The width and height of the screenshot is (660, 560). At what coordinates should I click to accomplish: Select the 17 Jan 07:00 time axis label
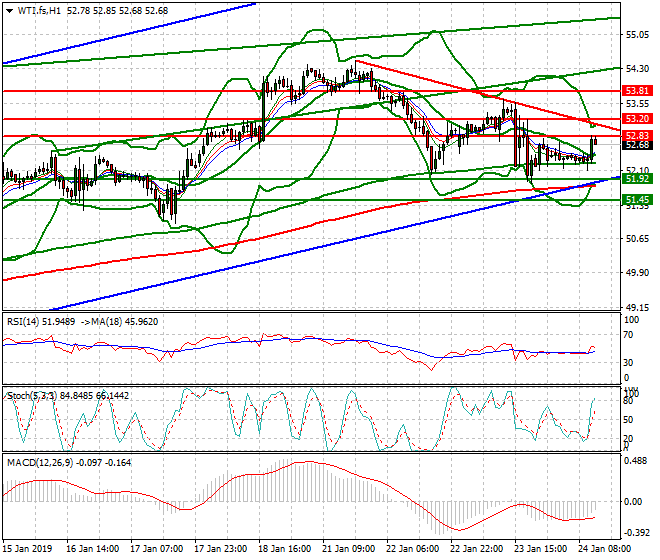pyautogui.click(x=157, y=549)
